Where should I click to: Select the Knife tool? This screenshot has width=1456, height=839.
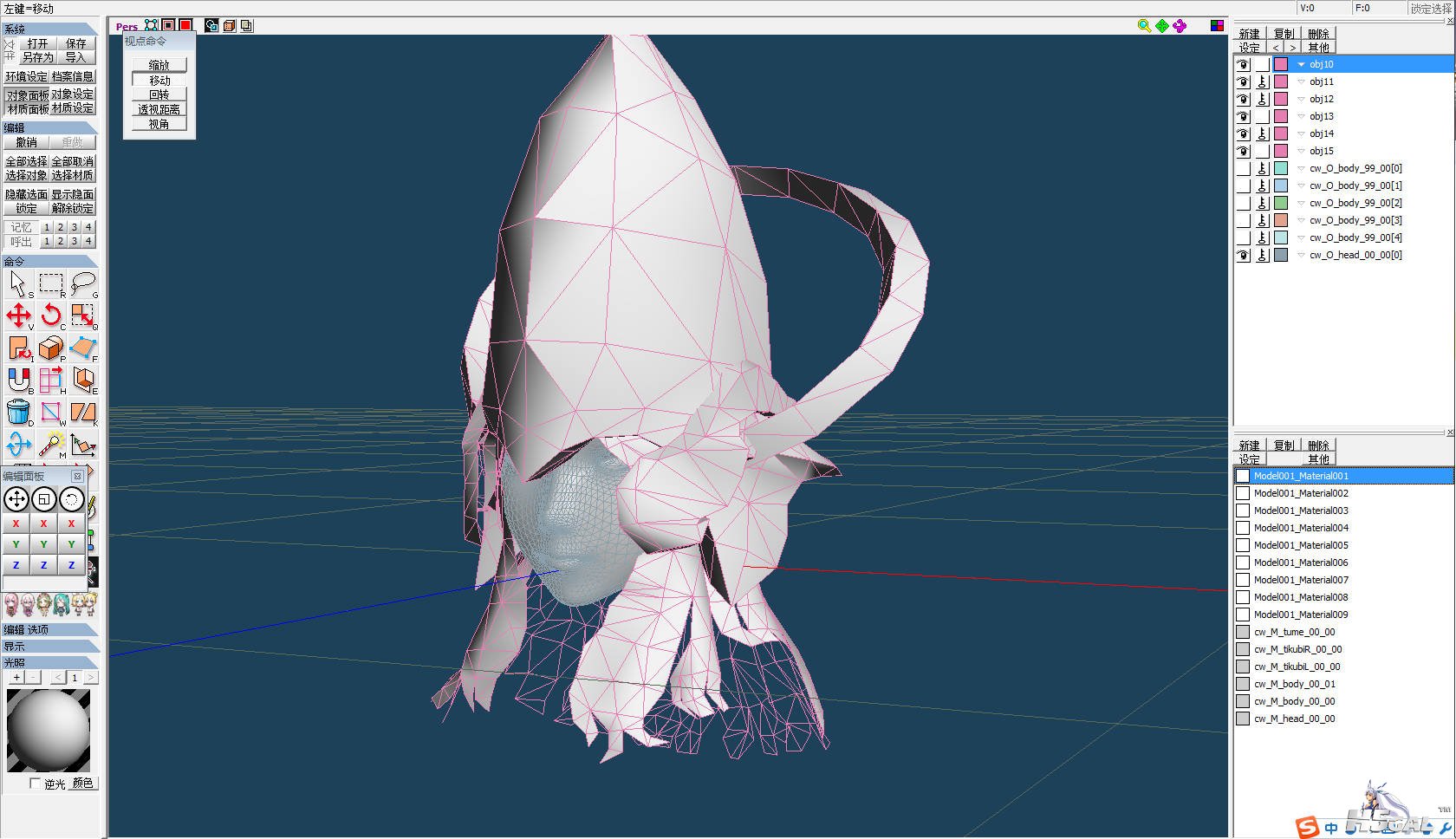coord(83,412)
